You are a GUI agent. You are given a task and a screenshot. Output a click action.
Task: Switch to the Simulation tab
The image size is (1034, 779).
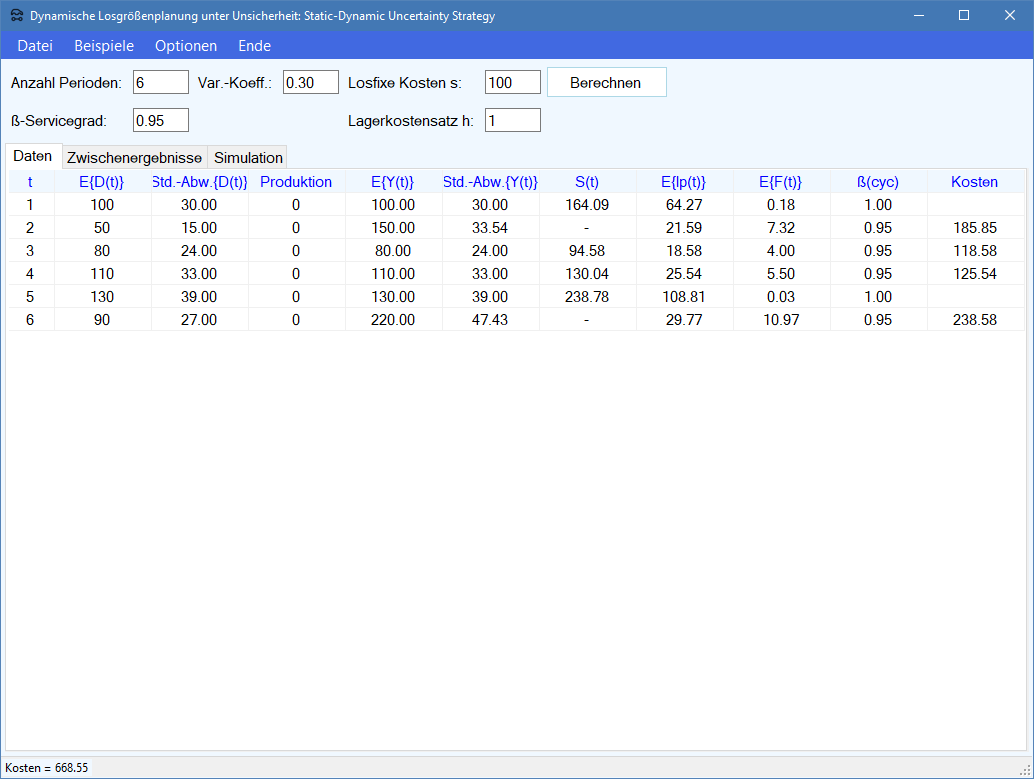[248, 158]
